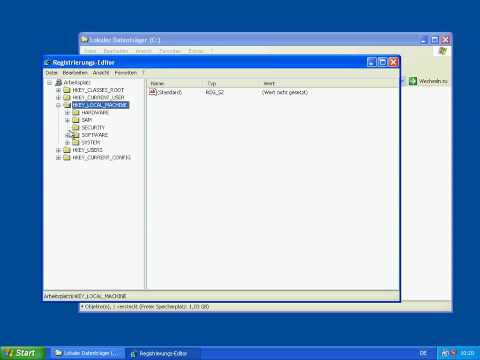Open the Ansicht menu in Registrierungs-Editor
Image resolution: width=480 pixels, height=360 pixels.
coord(101,73)
